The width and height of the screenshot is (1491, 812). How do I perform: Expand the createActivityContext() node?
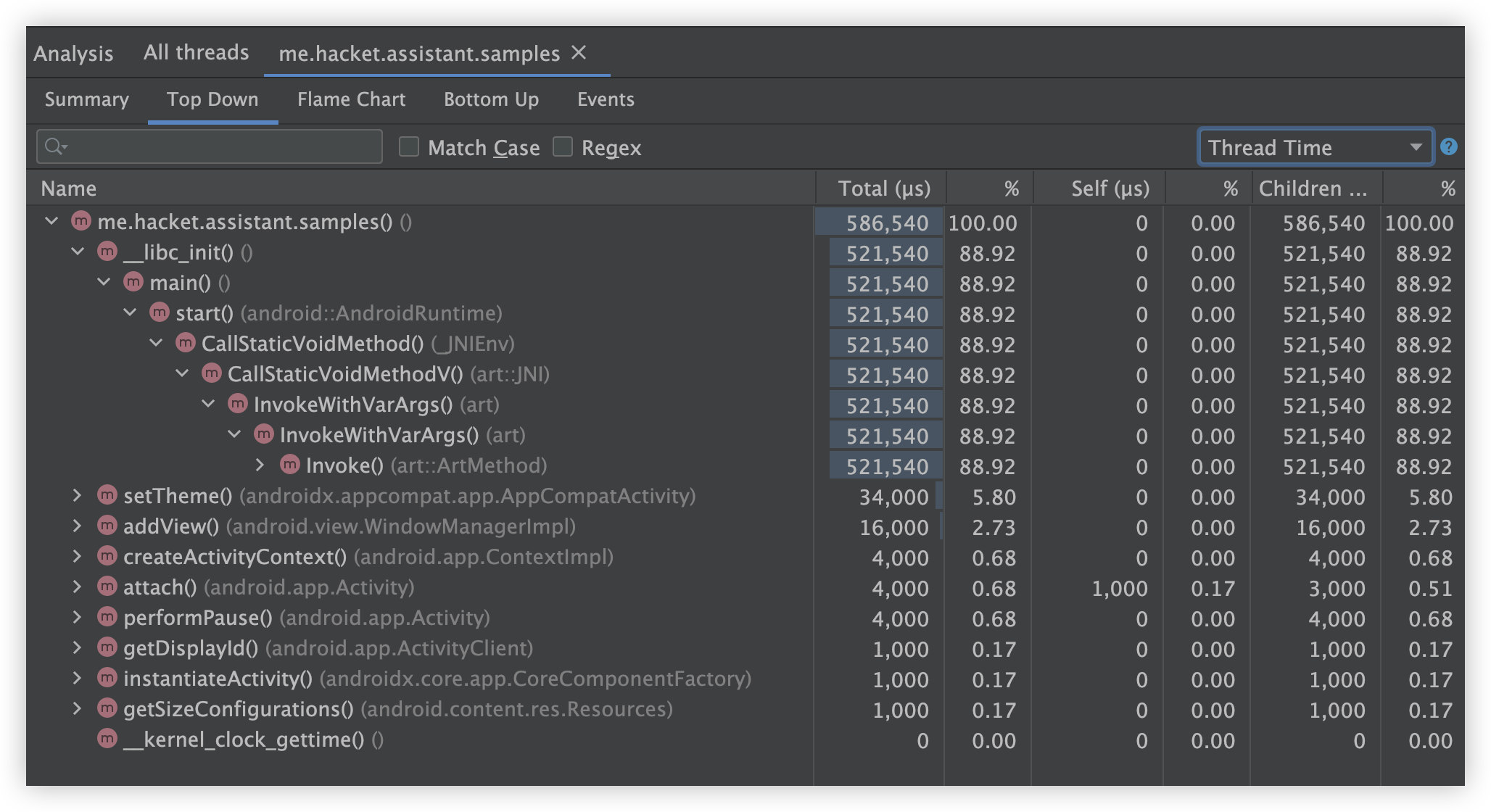(78, 557)
